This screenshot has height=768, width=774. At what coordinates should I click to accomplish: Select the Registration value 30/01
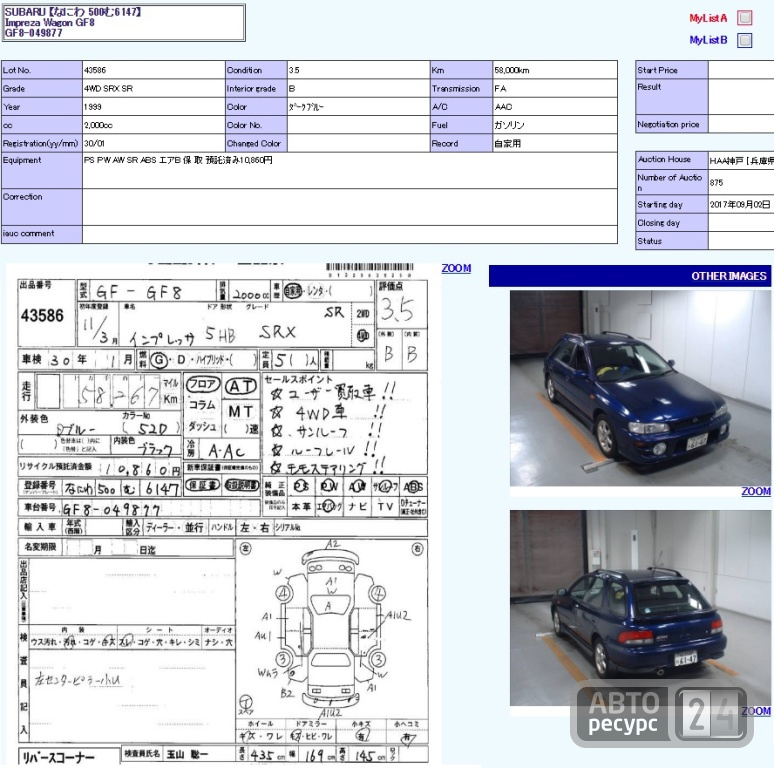(x=94, y=144)
